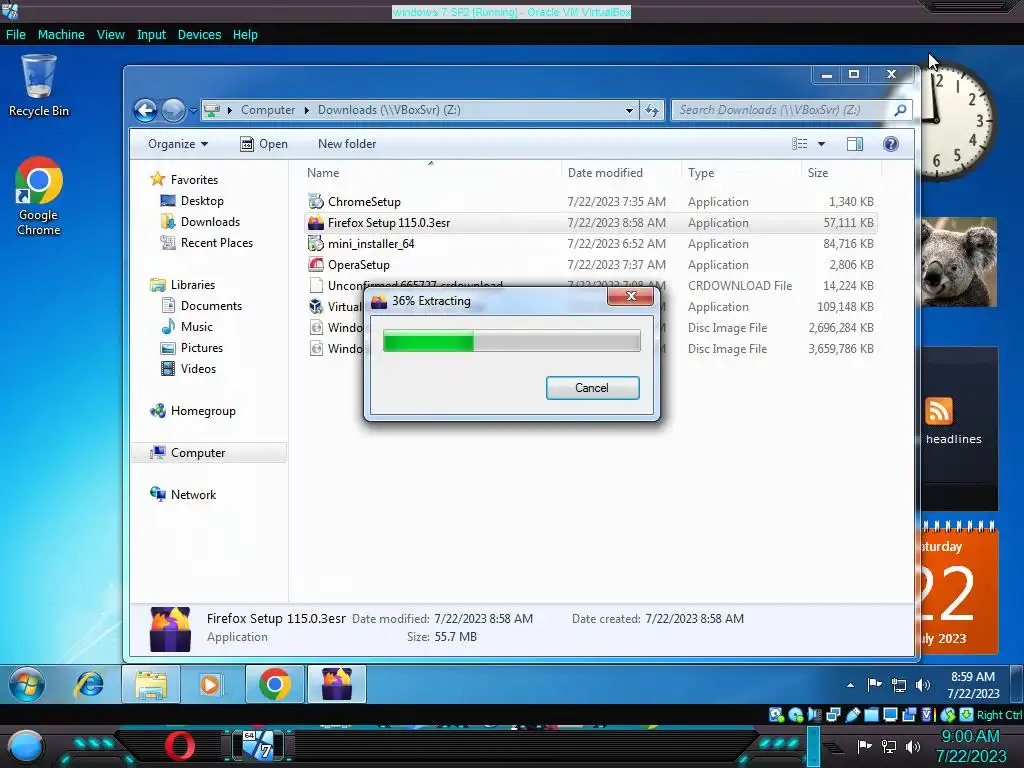Open Explorer help icon
Image resolution: width=1024 pixels, height=768 pixels.
(x=890, y=144)
